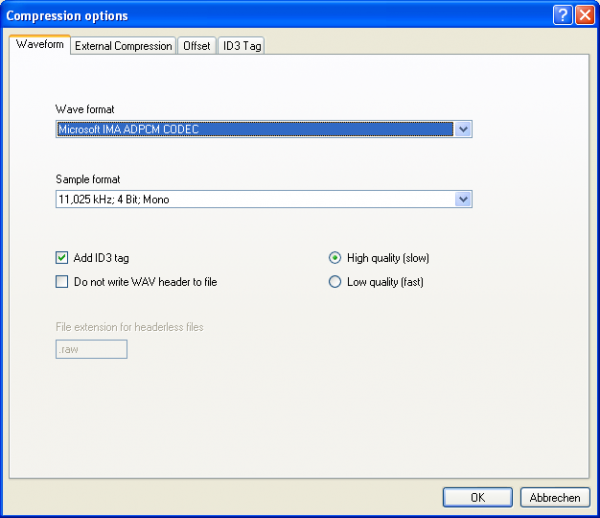The width and height of the screenshot is (600, 518).
Task: Open the External Compression tab
Action: (x=123, y=46)
